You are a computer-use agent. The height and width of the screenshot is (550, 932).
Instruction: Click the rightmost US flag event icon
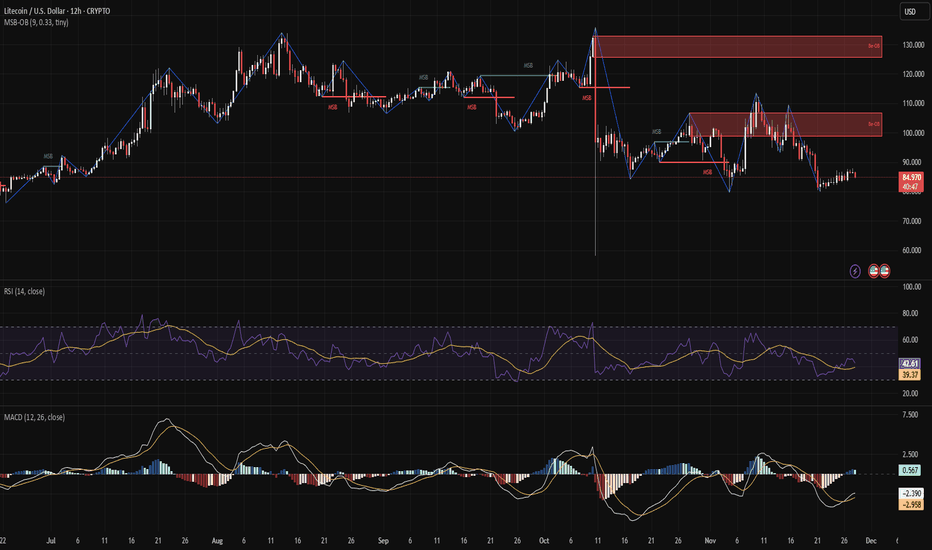click(x=885, y=271)
